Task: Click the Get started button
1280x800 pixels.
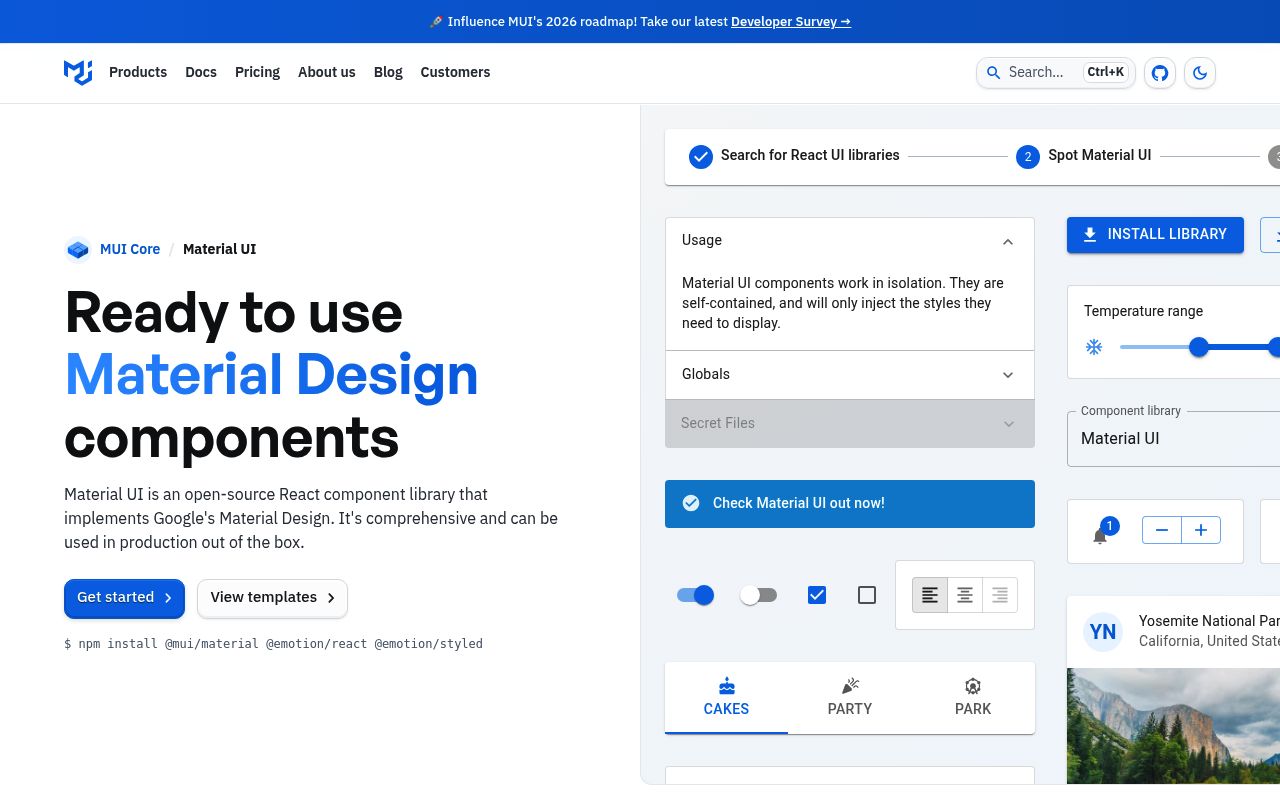Action: click(124, 598)
